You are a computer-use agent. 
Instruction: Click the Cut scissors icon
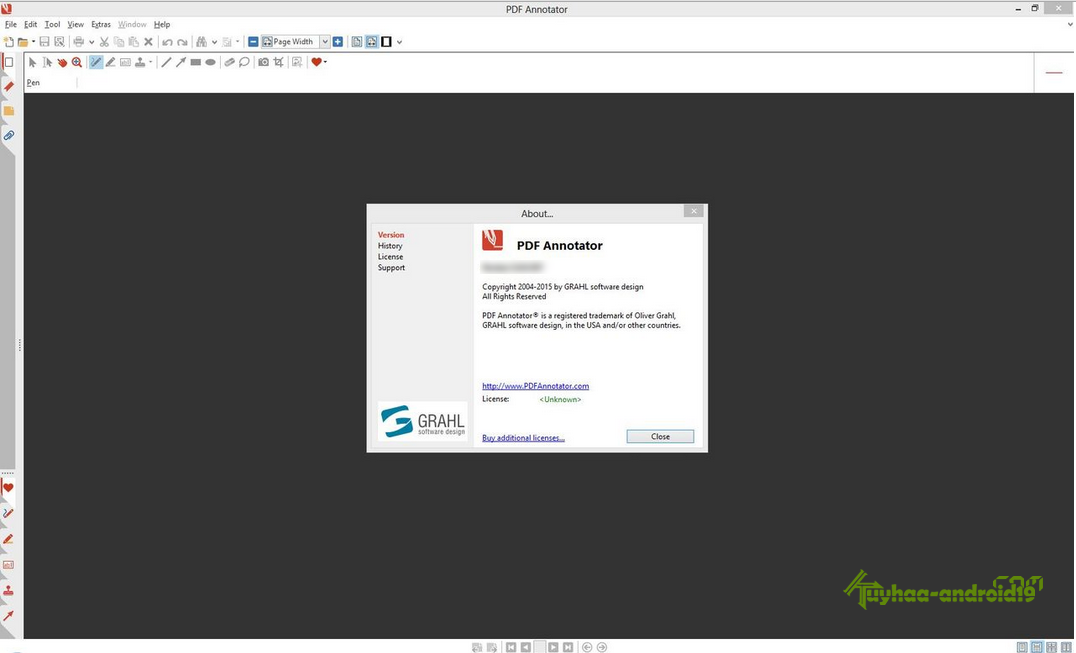[104, 42]
